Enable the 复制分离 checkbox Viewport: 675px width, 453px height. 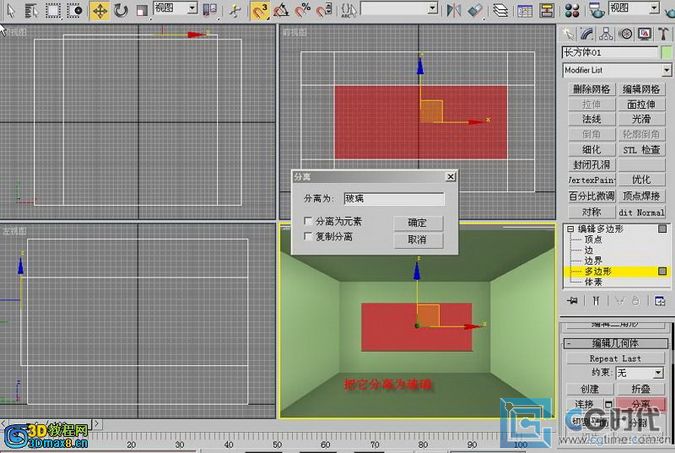[308, 236]
